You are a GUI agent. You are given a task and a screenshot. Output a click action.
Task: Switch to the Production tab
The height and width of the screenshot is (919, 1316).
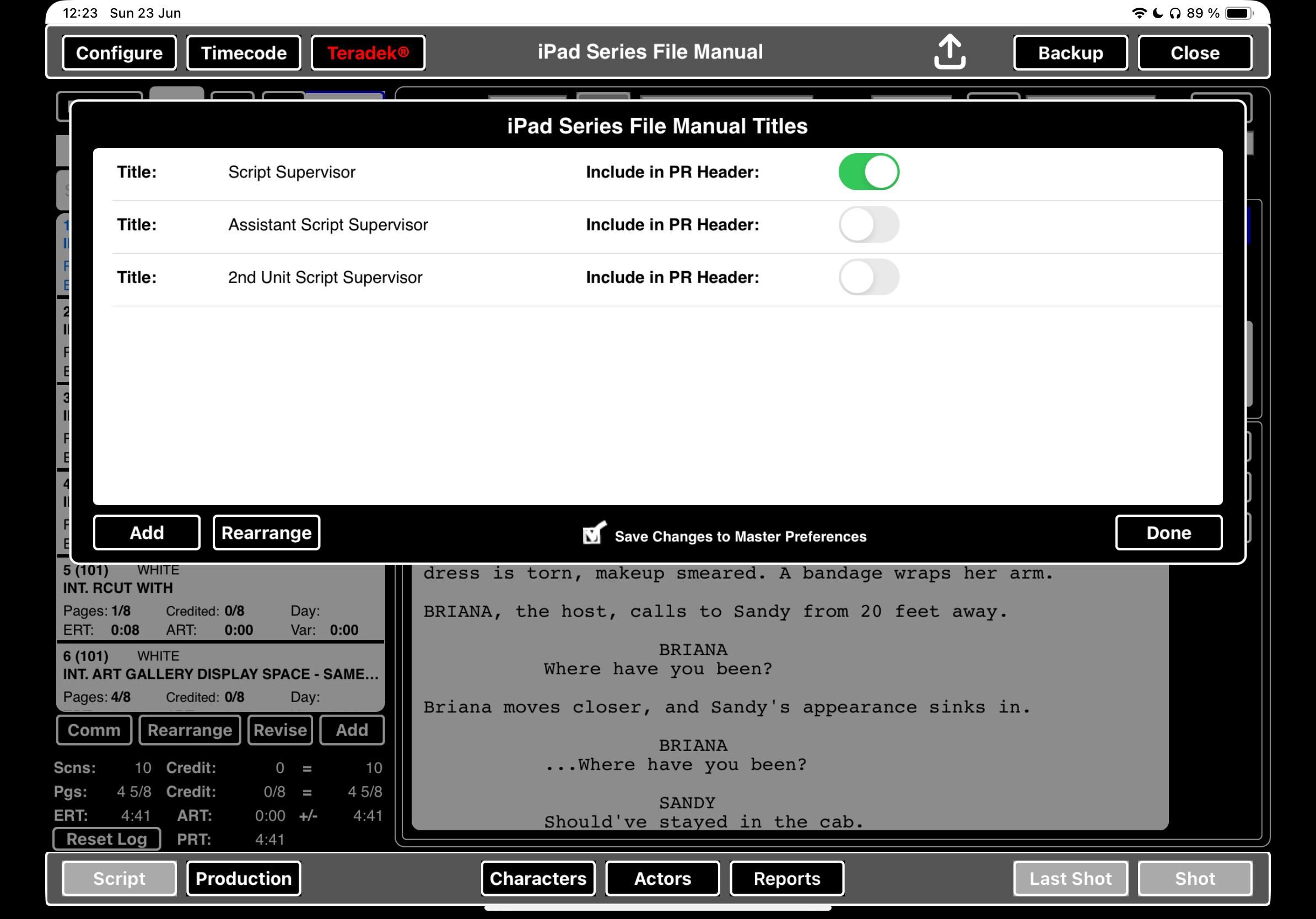(x=244, y=878)
